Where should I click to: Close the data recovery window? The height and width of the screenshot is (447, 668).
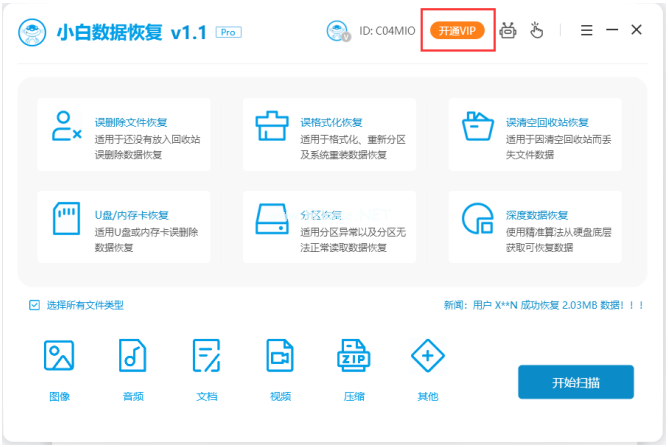[x=636, y=30]
